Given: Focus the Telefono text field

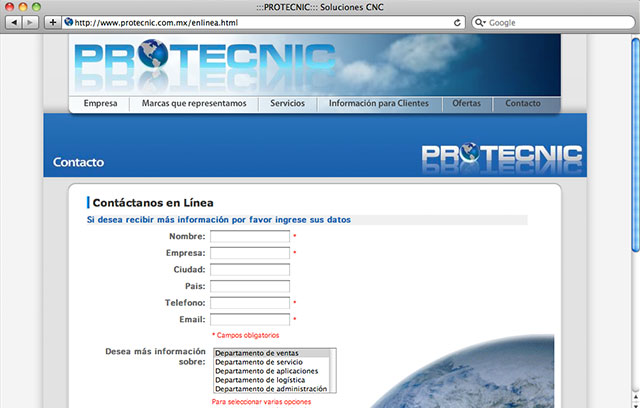Looking at the screenshot, I should pyautogui.click(x=250, y=303).
